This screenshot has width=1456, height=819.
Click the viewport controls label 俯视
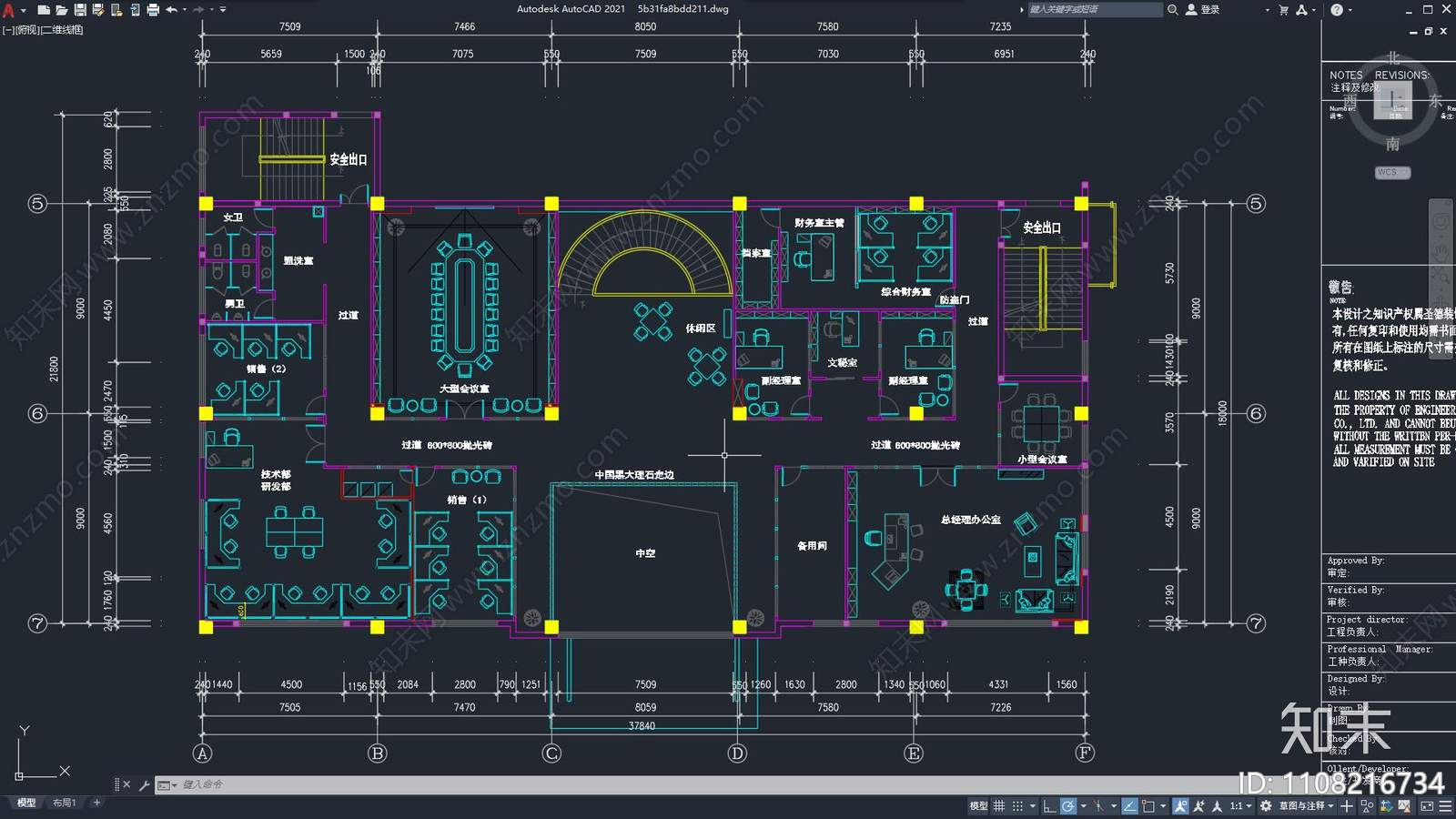(x=27, y=30)
